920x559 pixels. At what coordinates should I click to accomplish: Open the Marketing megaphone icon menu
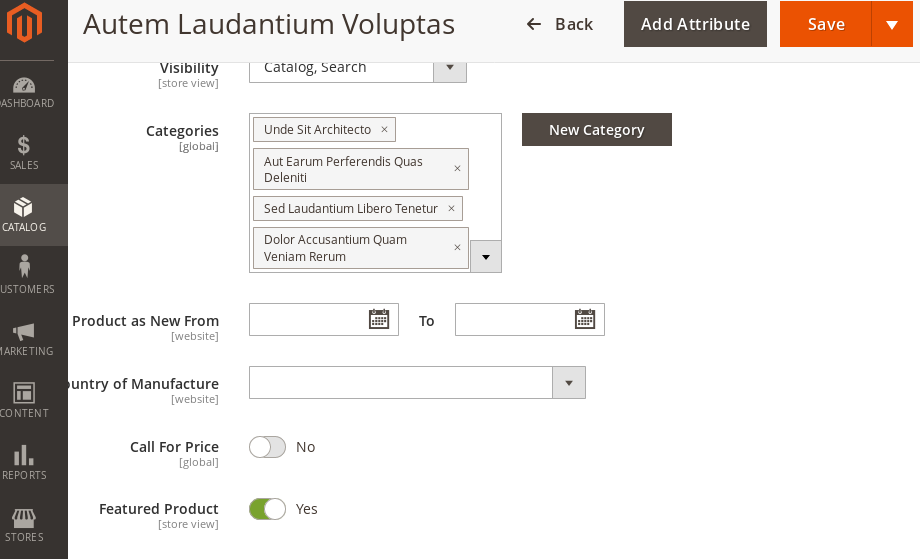(24, 331)
